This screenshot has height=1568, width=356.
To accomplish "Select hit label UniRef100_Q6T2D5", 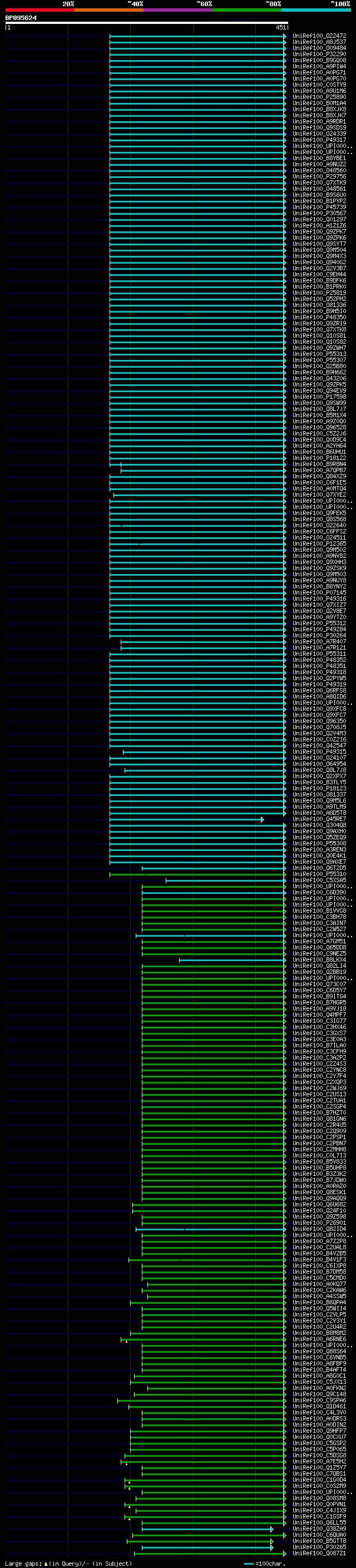I will [x=319, y=868].
